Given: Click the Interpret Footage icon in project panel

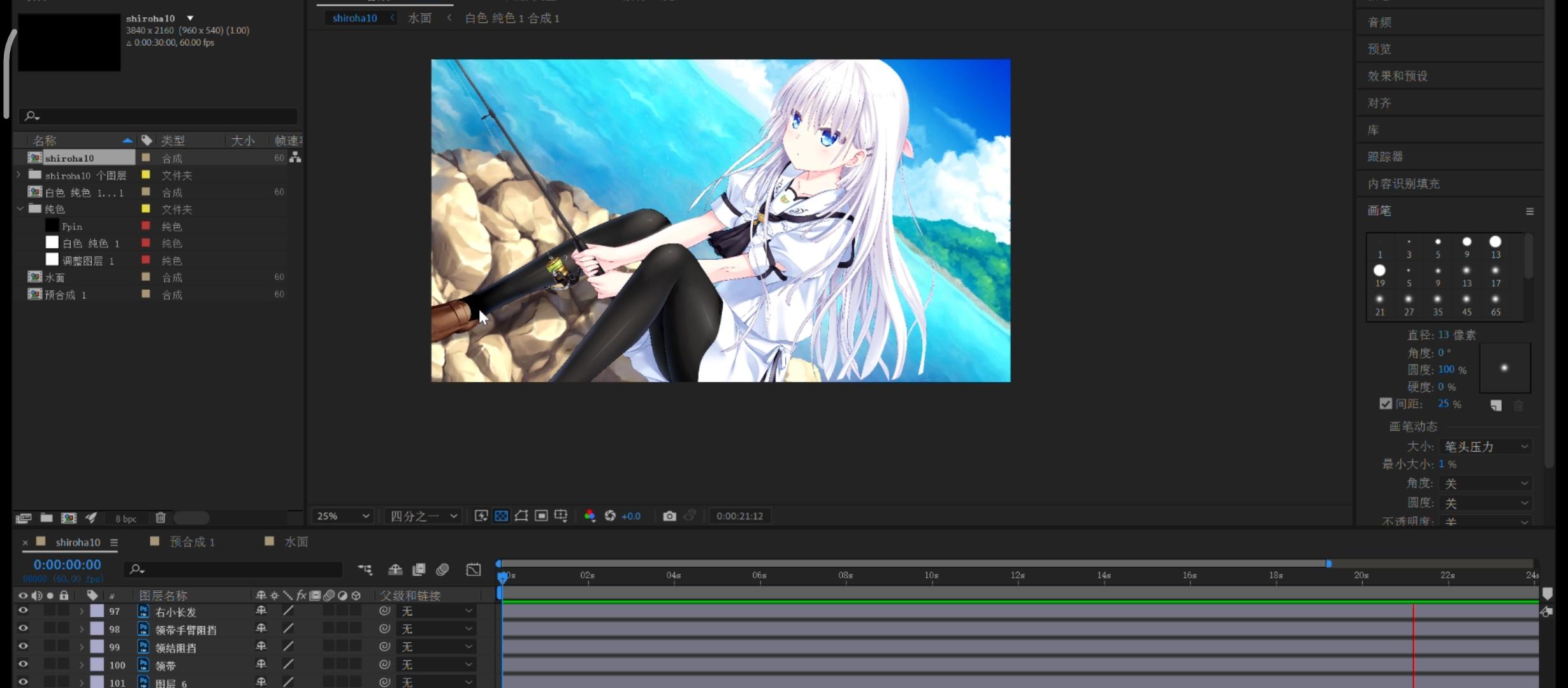Looking at the screenshot, I should pyautogui.click(x=24, y=518).
